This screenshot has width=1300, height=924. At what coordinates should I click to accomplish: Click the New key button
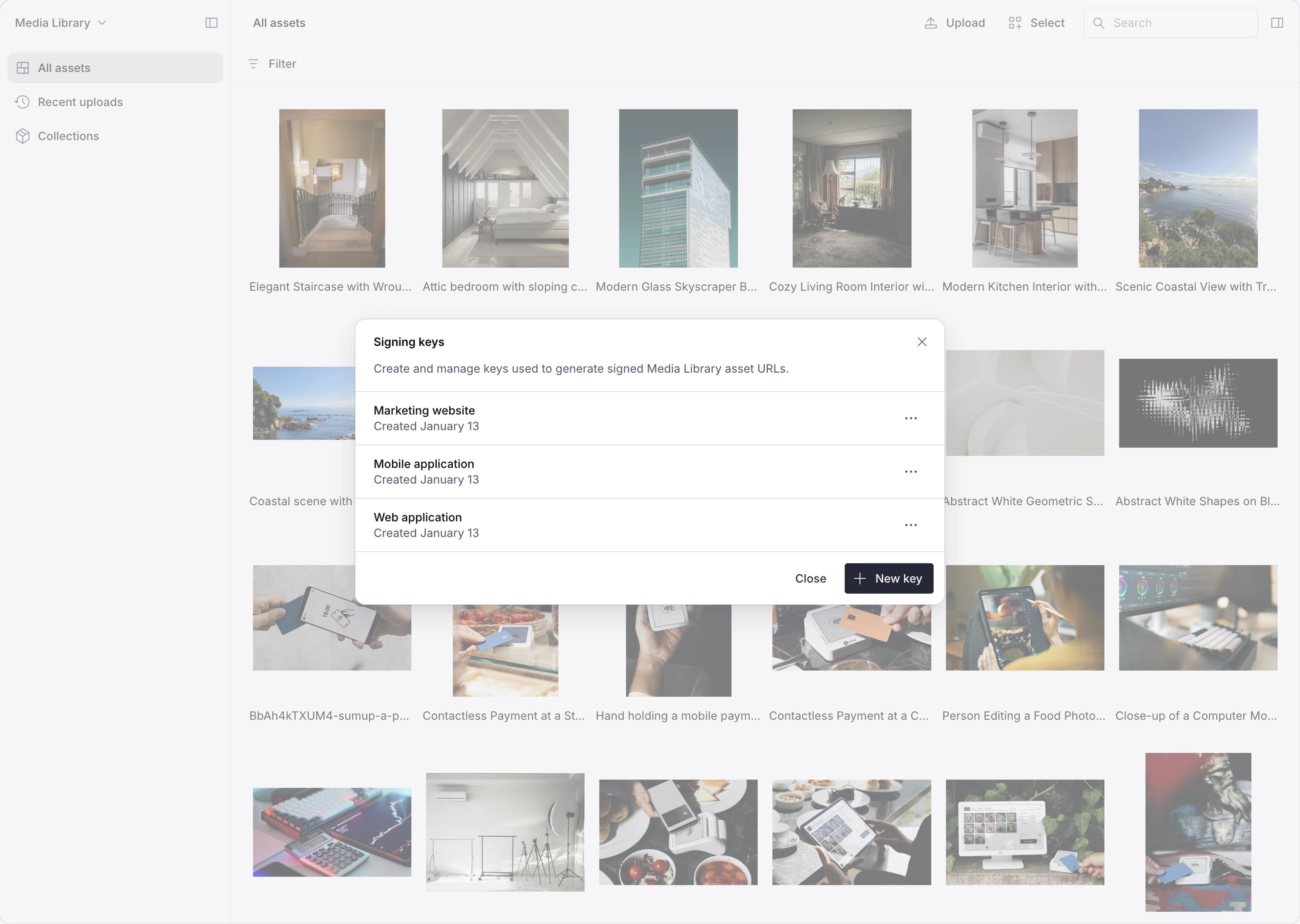pyautogui.click(x=888, y=579)
